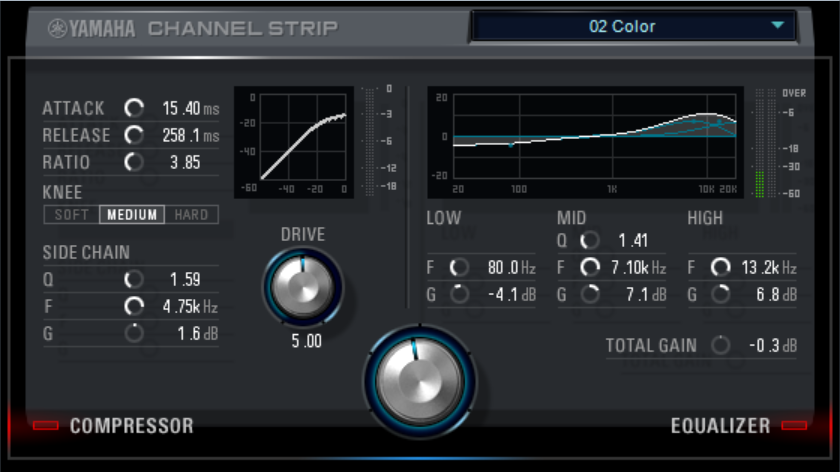Viewport: 840px width, 472px height.
Task: Select the Hard knee option
Action: [191, 215]
